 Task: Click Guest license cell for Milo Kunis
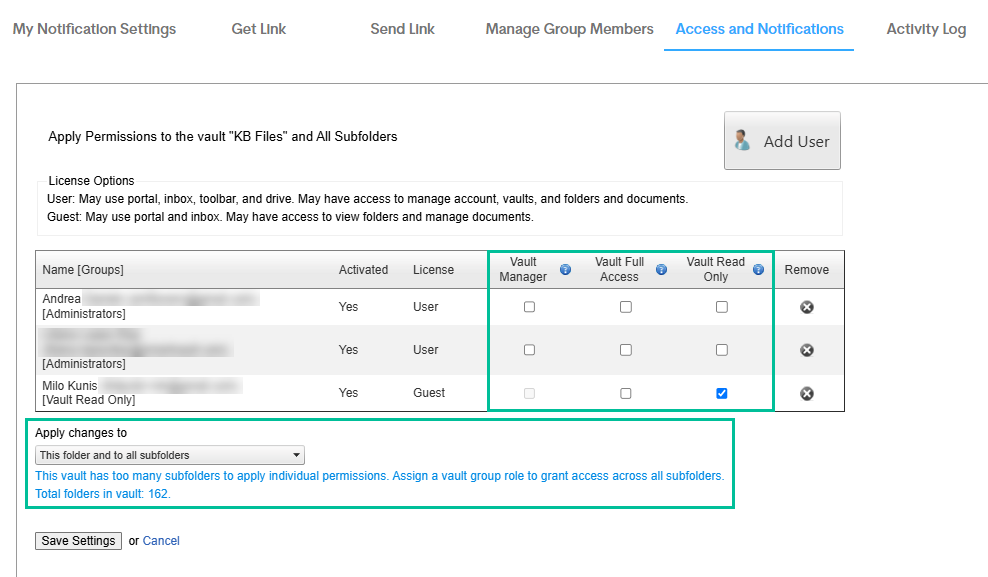[x=429, y=392]
